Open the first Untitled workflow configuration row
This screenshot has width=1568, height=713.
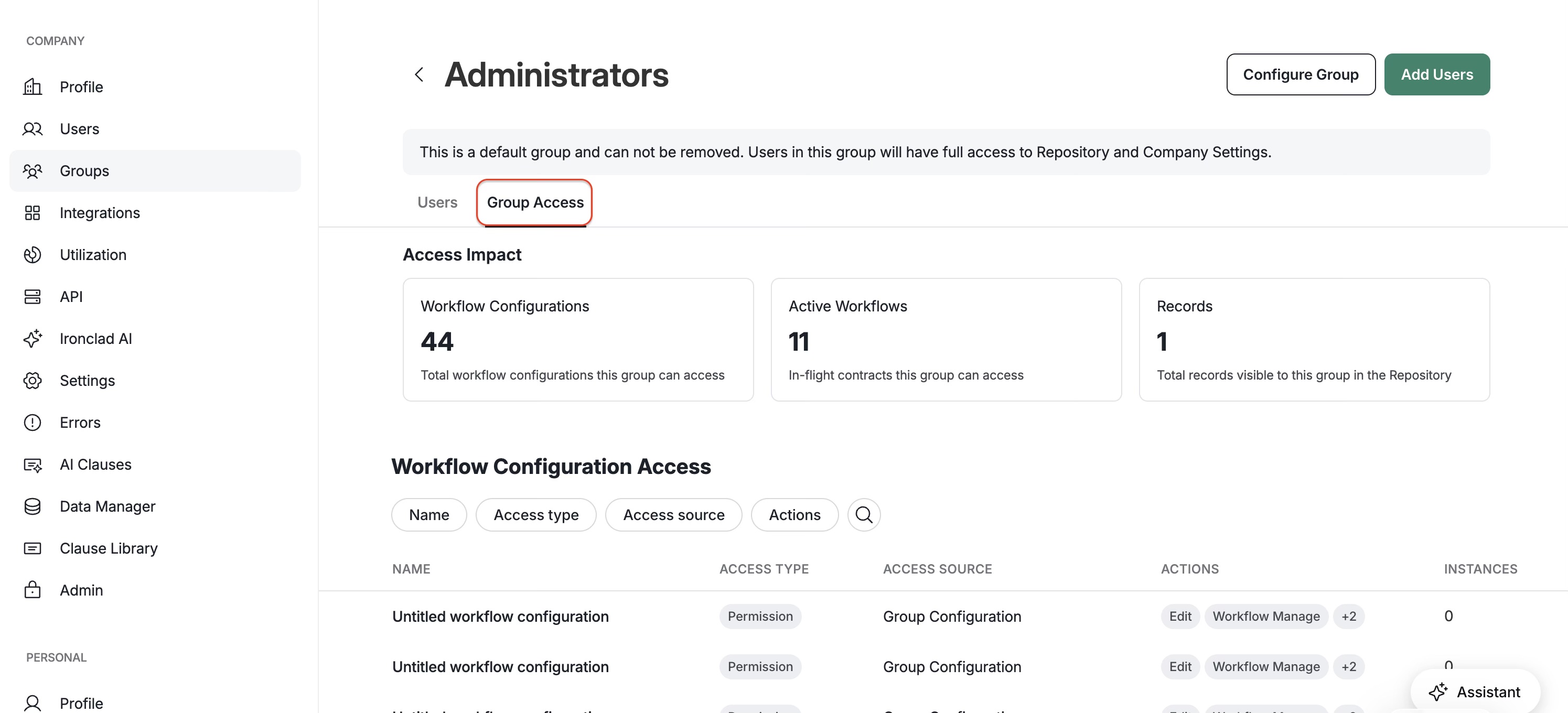(942, 616)
